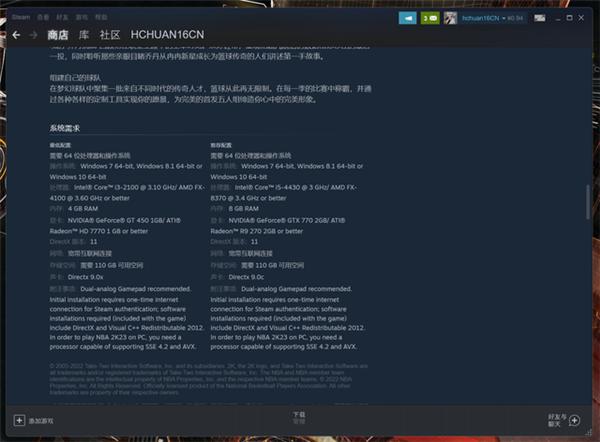
Task: Switch to Big Picture mode icon
Action: pyautogui.click(x=540, y=18)
